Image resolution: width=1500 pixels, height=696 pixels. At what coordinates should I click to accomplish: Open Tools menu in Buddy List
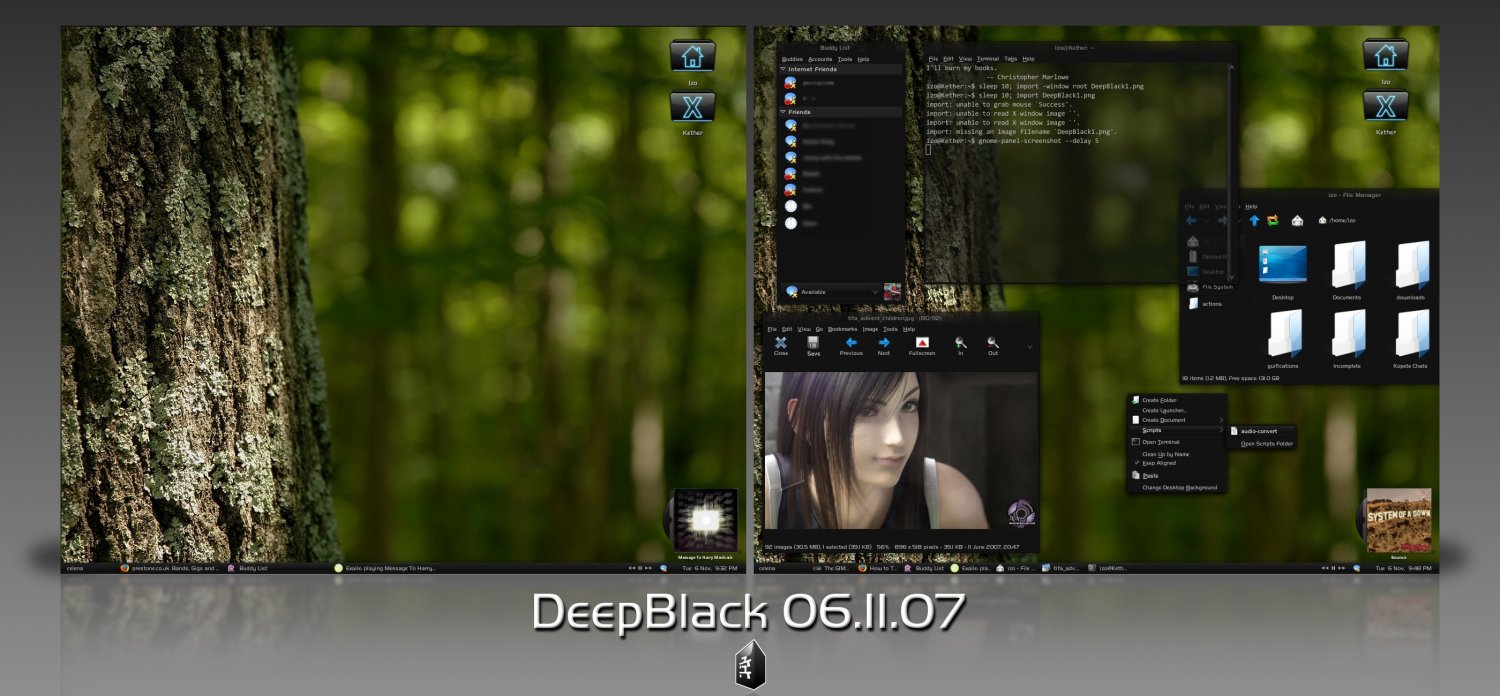coord(845,59)
